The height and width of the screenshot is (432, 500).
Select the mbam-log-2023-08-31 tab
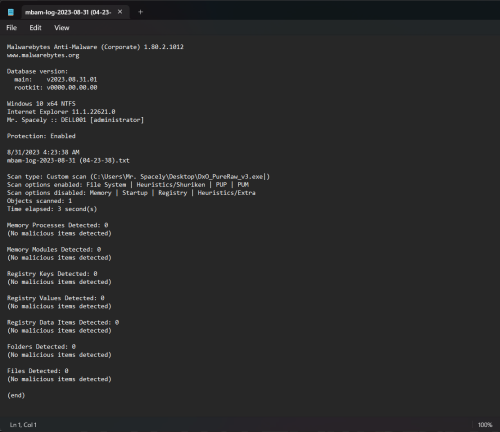coord(68,12)
